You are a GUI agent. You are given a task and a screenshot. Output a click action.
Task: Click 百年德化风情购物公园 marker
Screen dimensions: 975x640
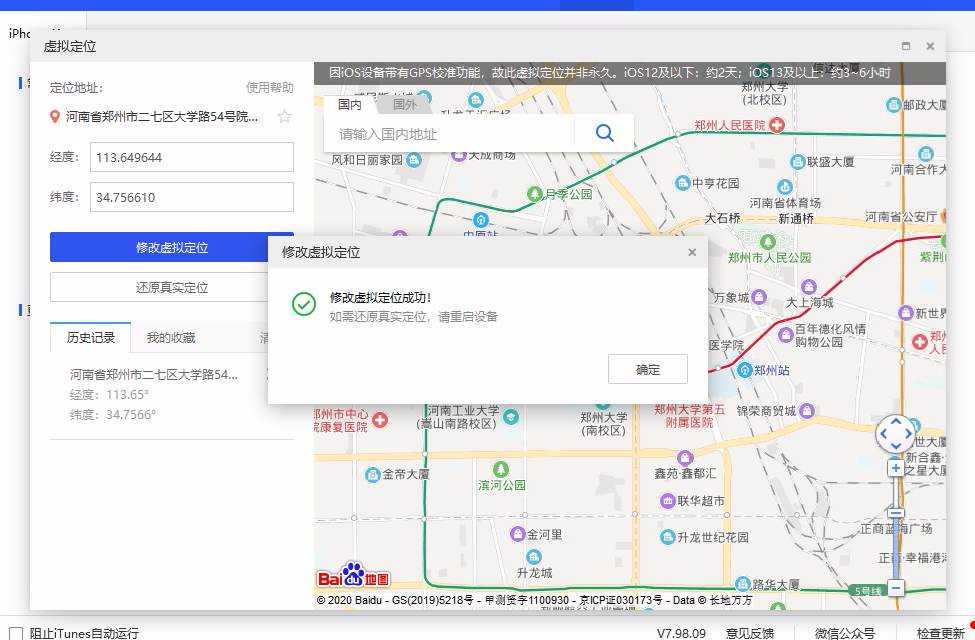point(786,335)
